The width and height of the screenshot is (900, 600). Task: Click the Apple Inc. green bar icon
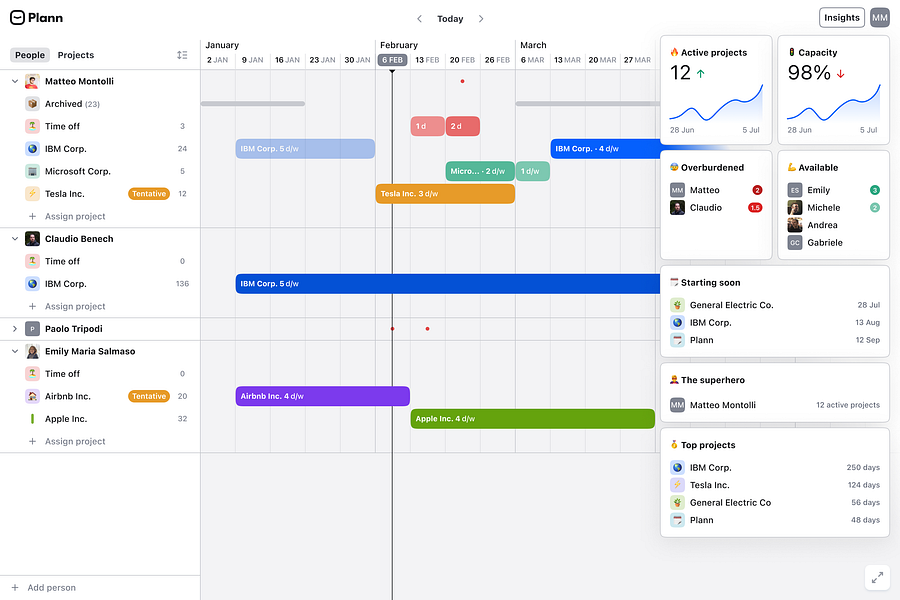click(32, 419)
